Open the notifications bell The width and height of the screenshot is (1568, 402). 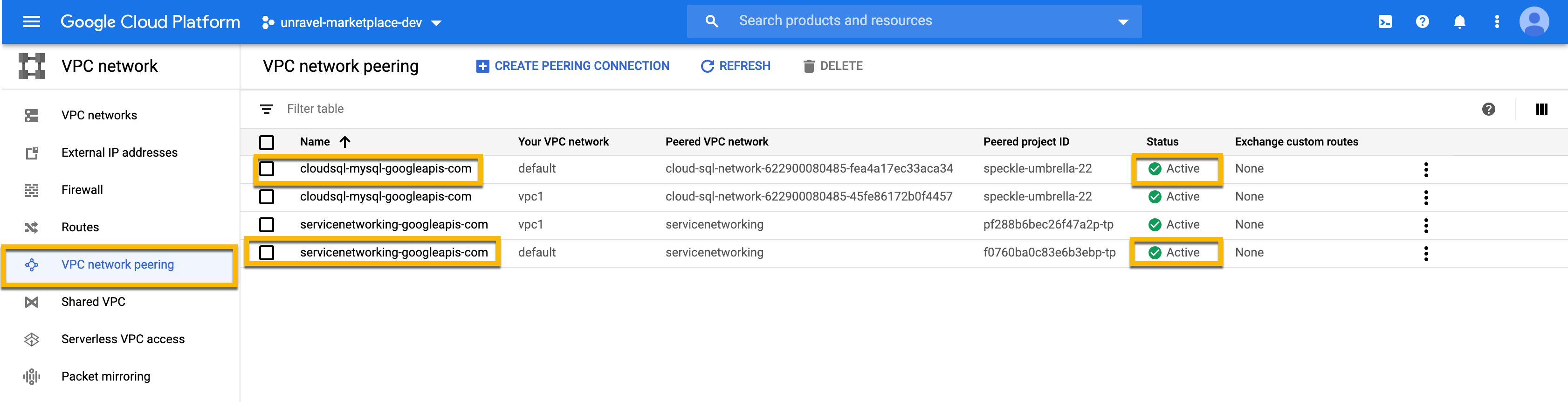click(x=1459, y=22)
